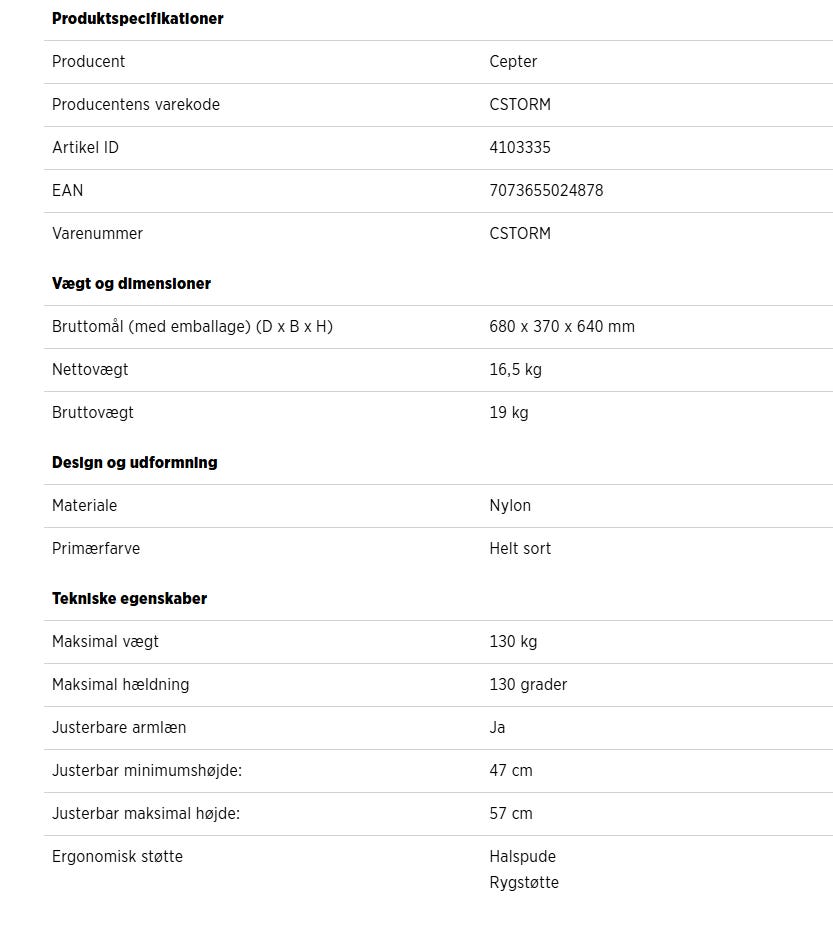Click the Maksimal vægt label

(105, 642)
